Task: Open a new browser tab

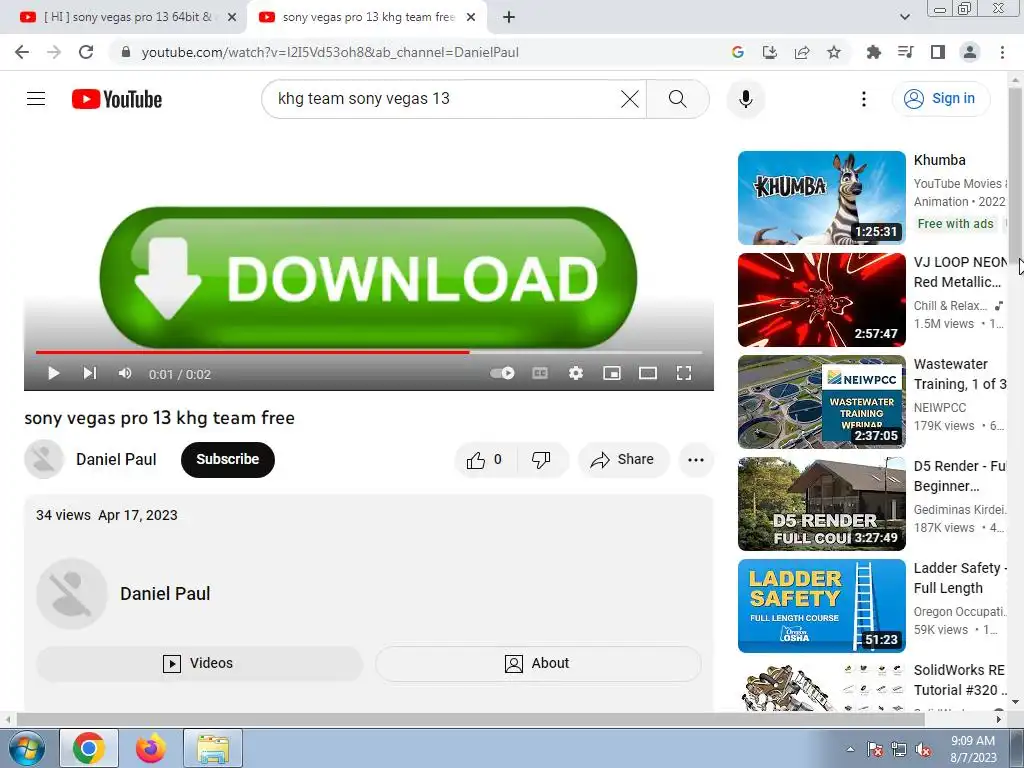Action: pyautogui.click(x=509, y=18)
